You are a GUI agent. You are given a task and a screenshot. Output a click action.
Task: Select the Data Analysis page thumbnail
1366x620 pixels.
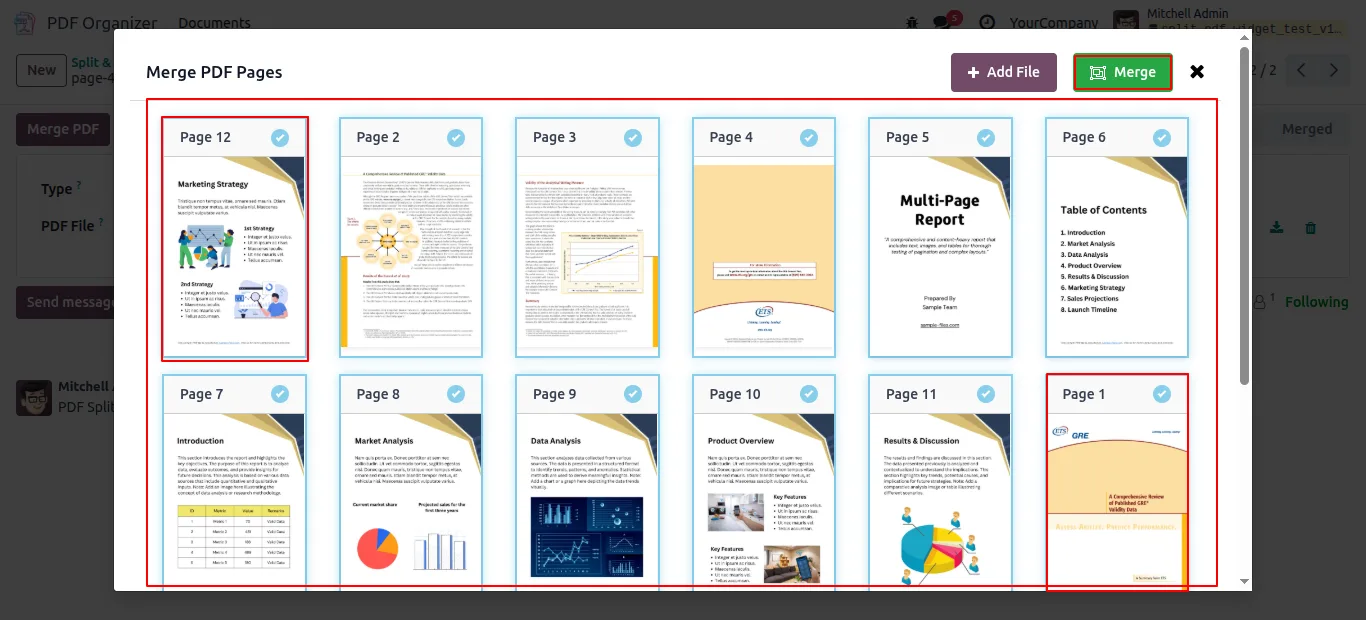point(588,500)
